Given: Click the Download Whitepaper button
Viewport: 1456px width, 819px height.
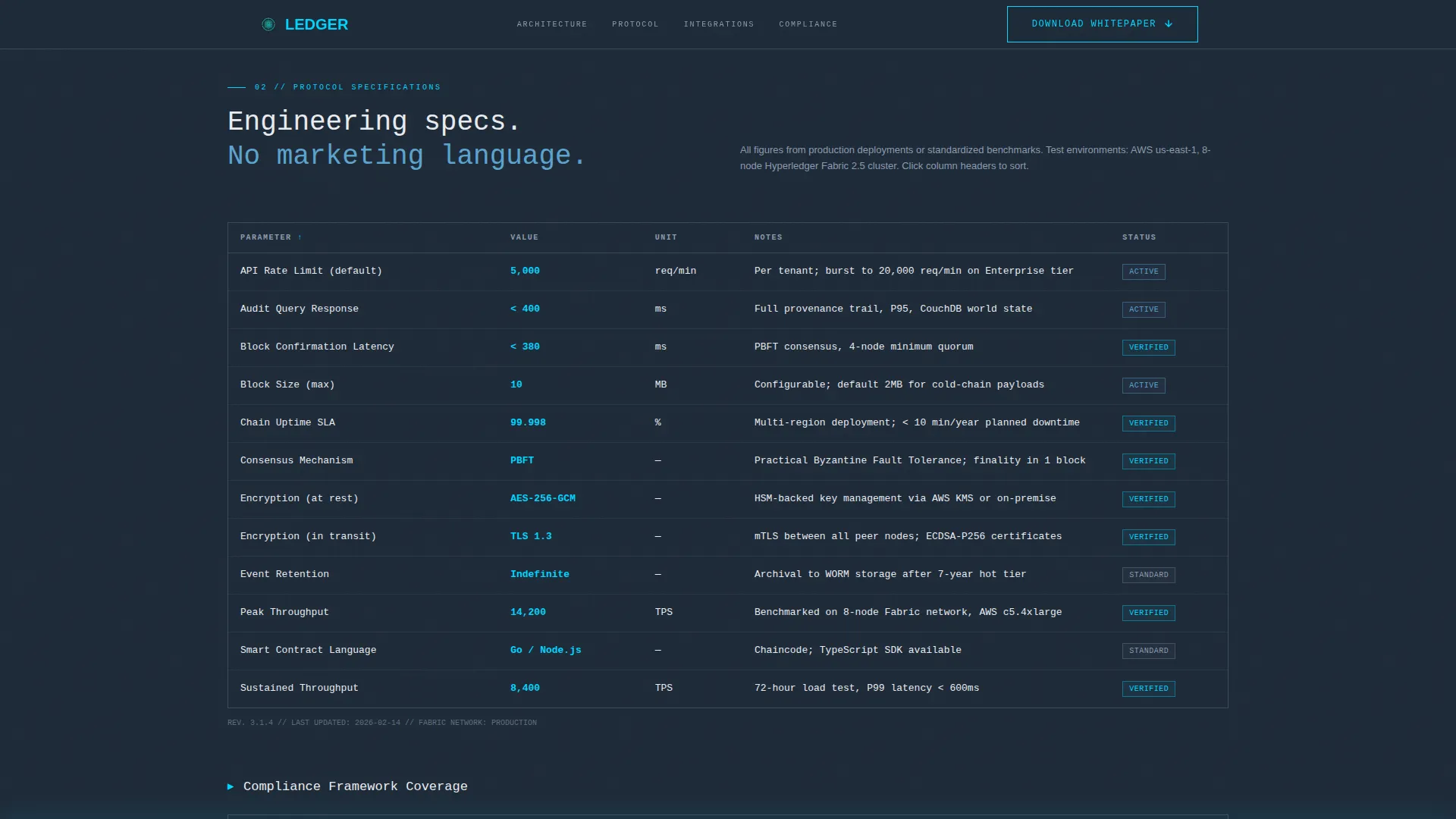Looking at the screenshot, I should pyautogui.click(x=1102, y=24).
